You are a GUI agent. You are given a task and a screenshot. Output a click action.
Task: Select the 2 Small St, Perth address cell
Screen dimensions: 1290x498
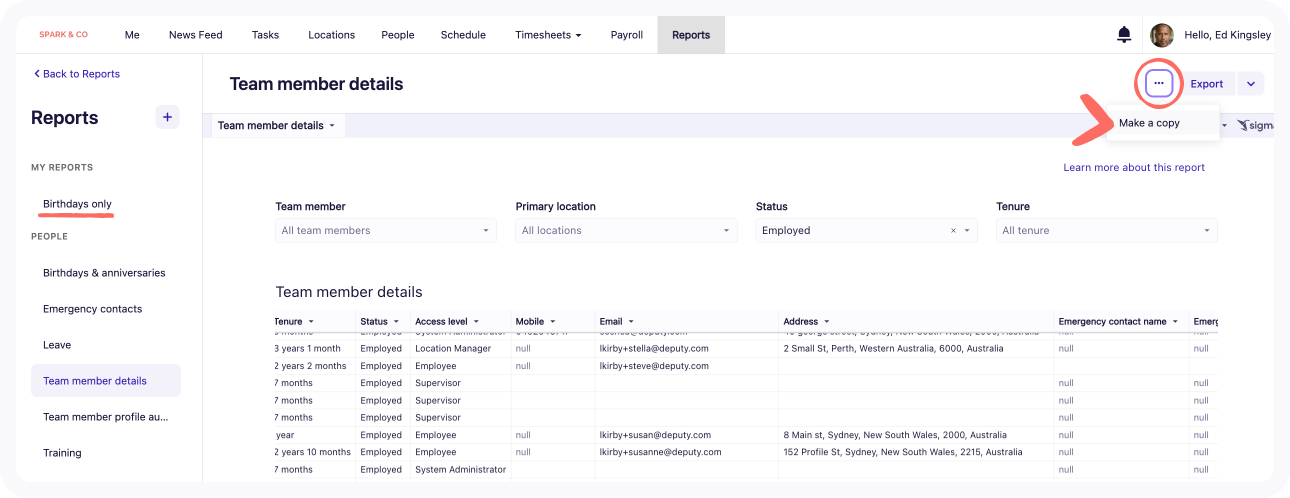[916, 349]
